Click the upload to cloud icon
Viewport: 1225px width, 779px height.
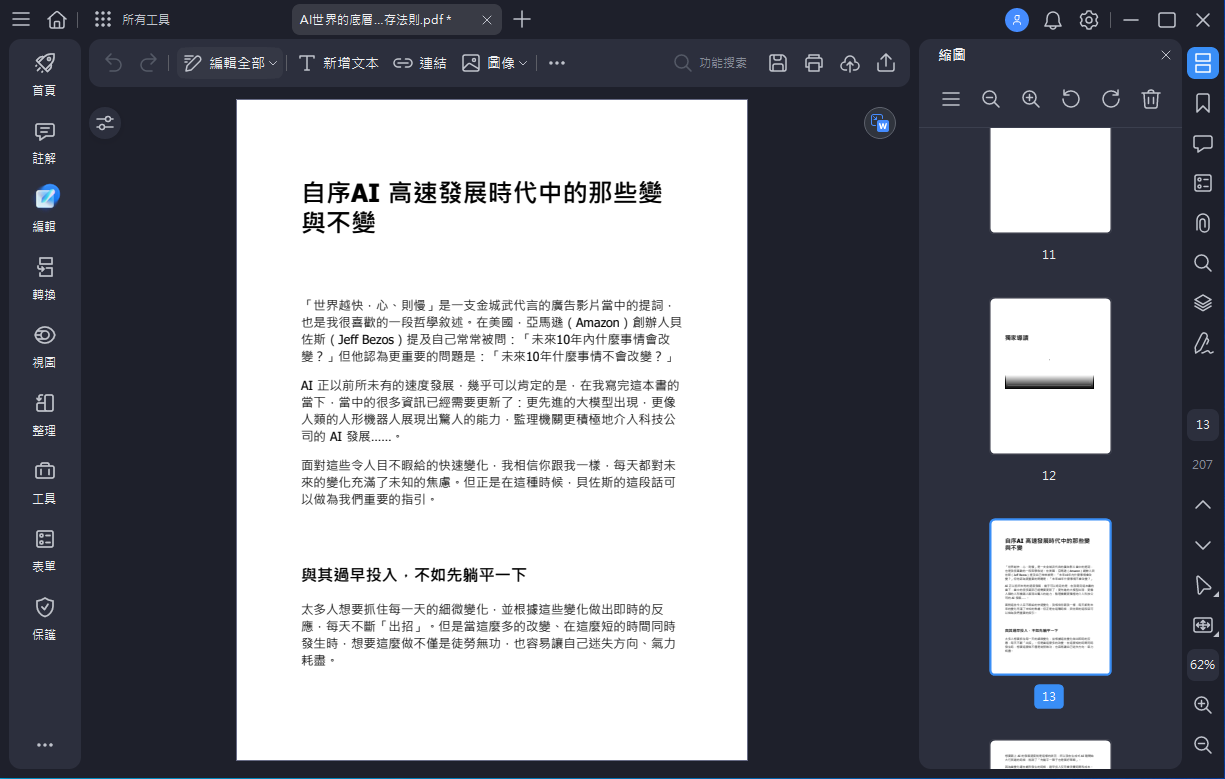pos(850,63)
